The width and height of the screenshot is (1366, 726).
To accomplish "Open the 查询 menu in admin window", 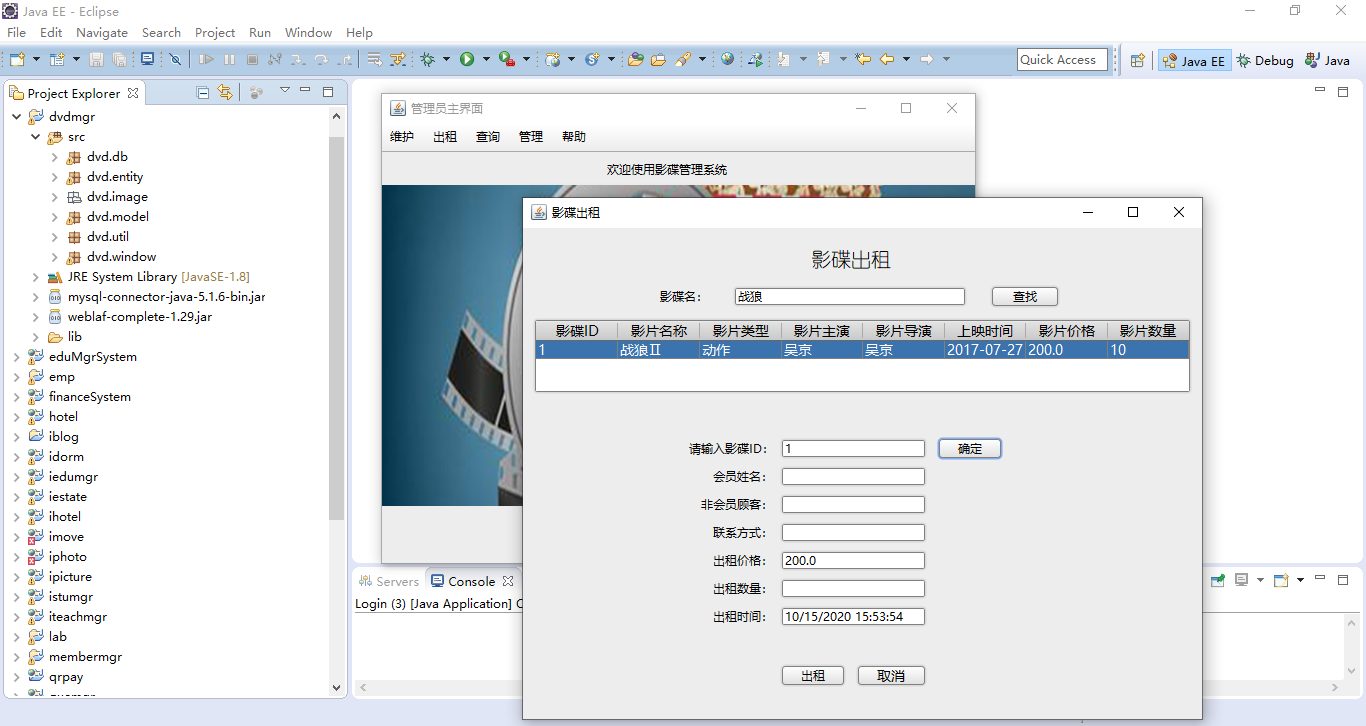I will tap(488, 137).
